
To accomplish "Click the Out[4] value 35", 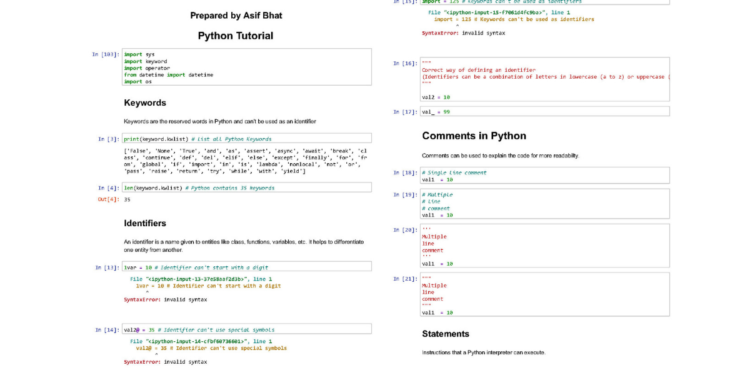I will pos(127,199).
